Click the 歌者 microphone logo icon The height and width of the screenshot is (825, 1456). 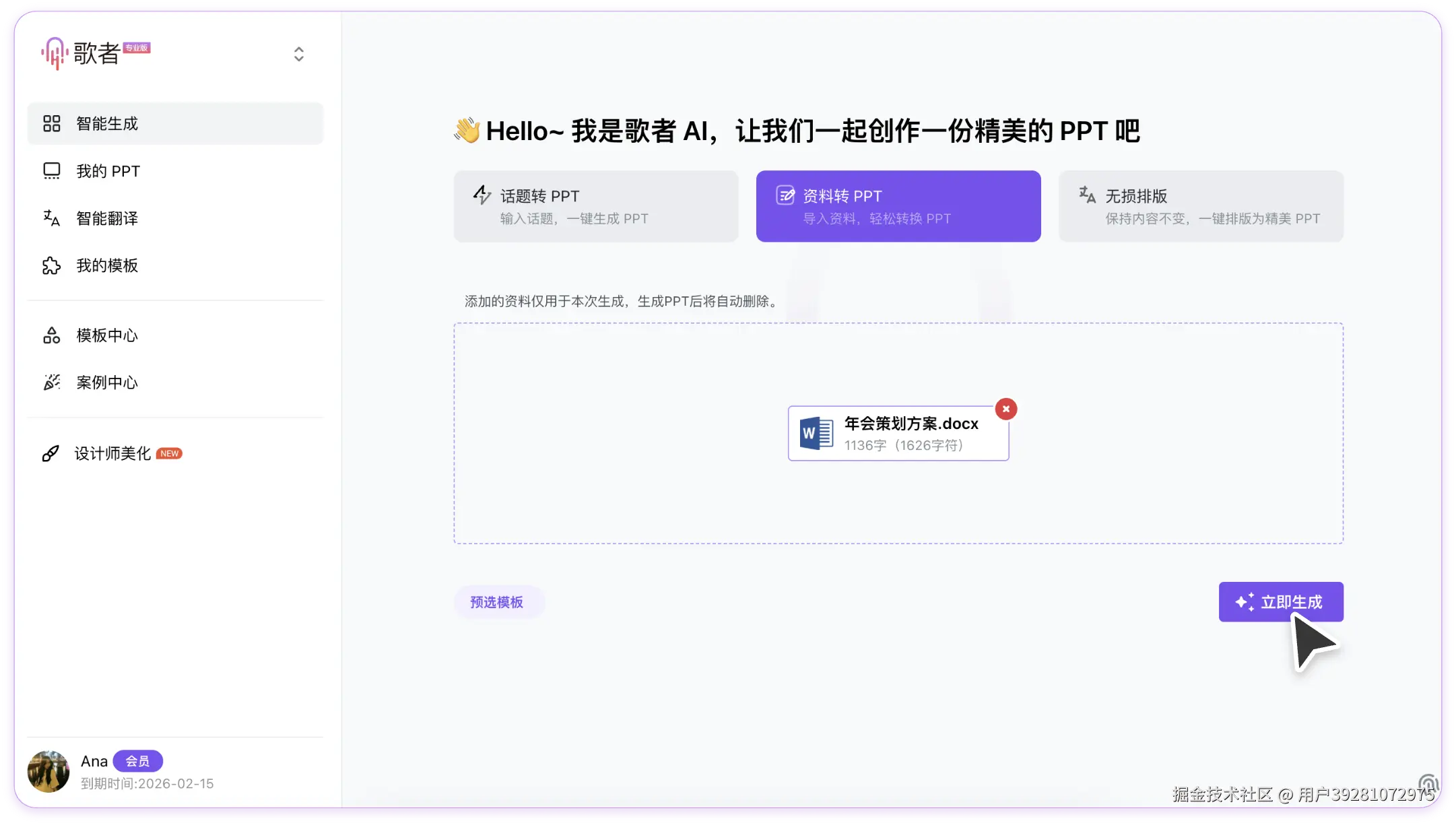[x=55, y=53]
